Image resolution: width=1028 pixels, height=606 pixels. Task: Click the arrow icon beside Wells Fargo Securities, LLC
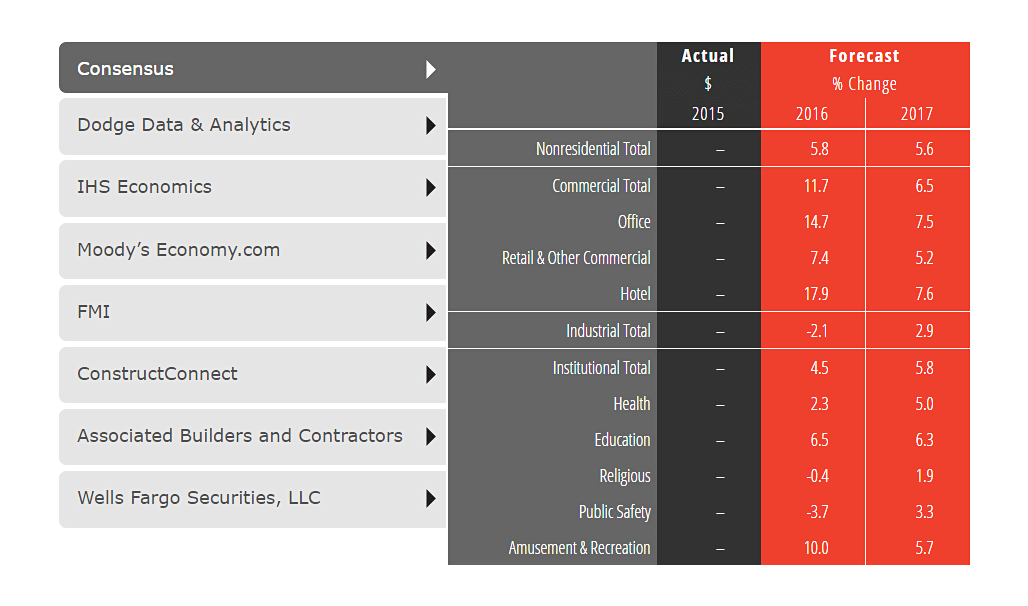pos(432,498)
